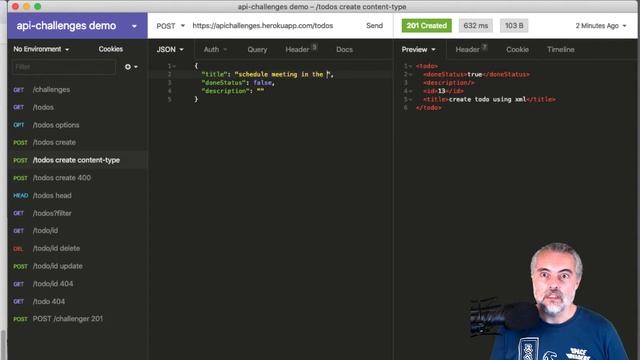640x360 pixels.
Task: Select the GET /todo 404 request
Action: [78, 301]
